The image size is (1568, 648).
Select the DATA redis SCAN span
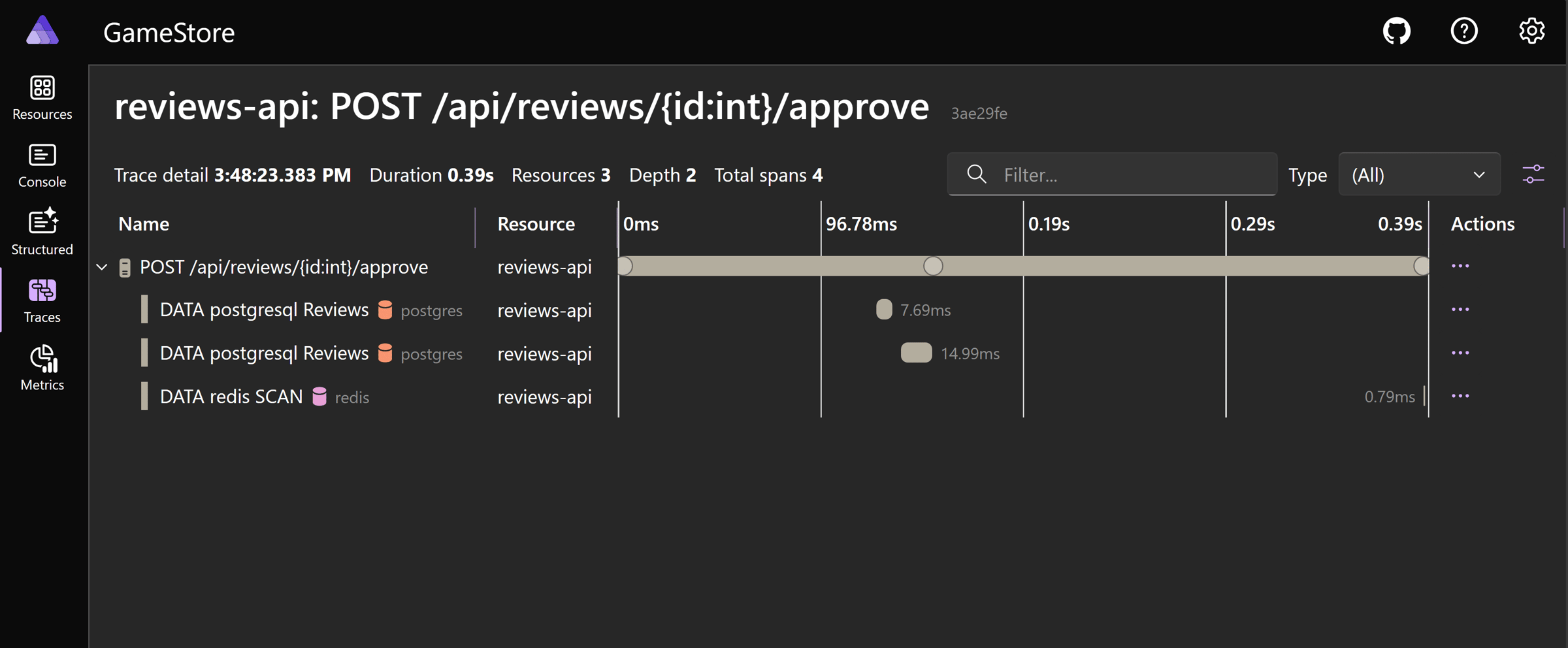(231, 397)
